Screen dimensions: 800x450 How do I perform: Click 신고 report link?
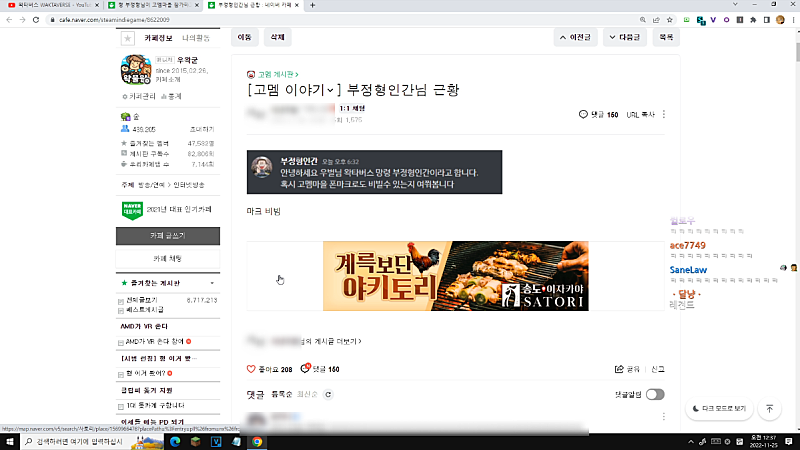click(658, 369)
